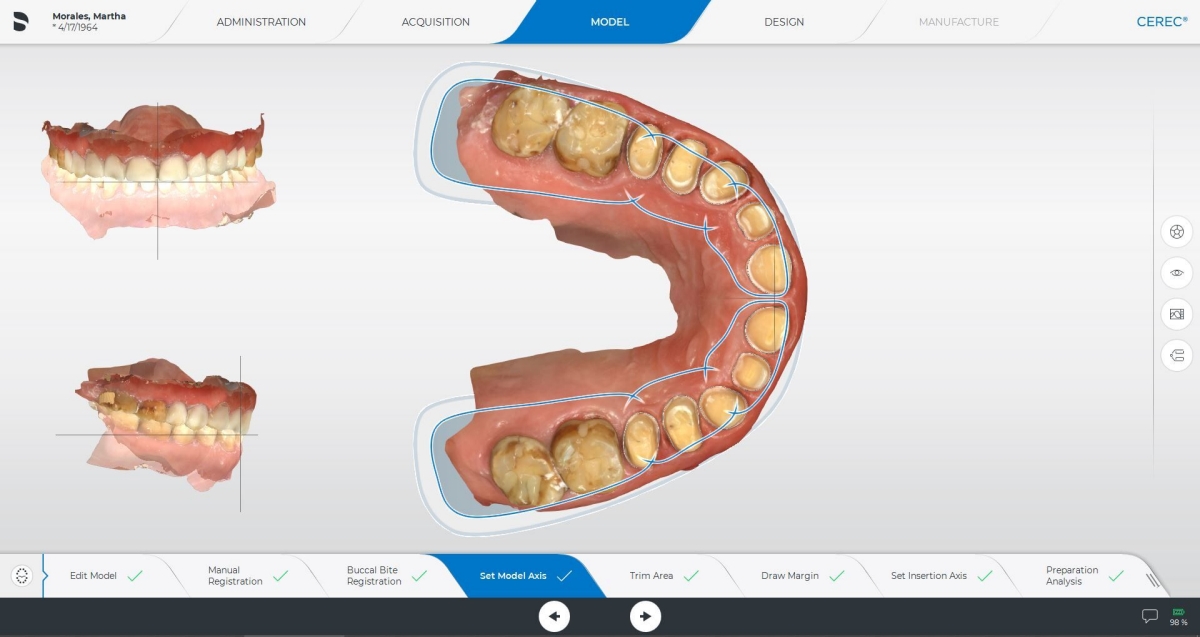Screen dimensions: 1200x637
Task: Open the view options wheel icon
Action: tap(1177, 232)
